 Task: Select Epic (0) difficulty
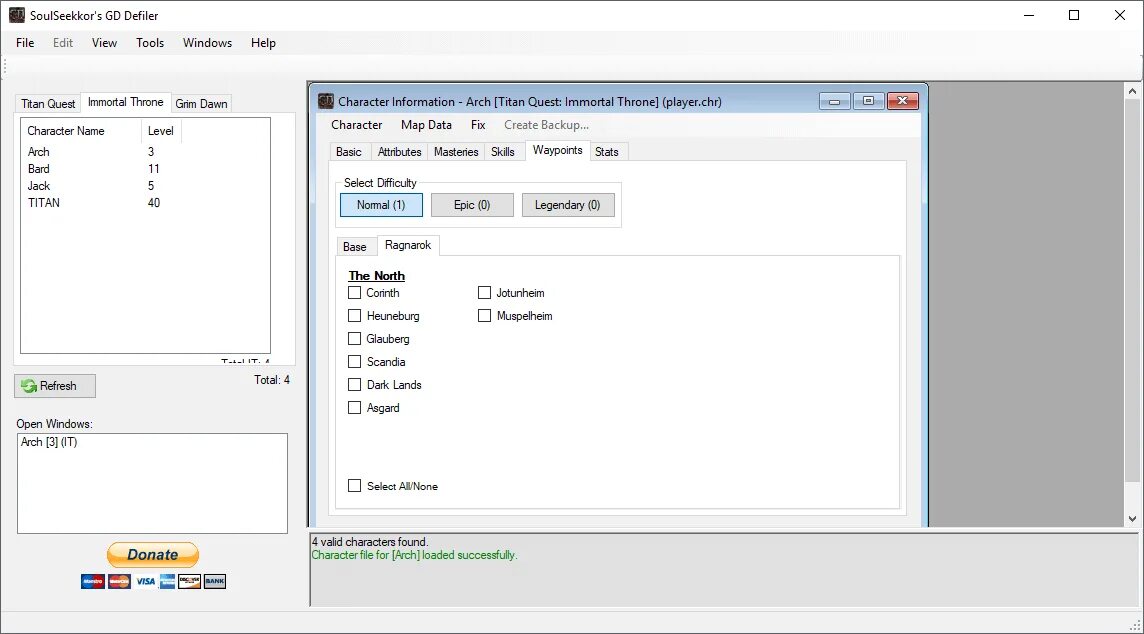(472, 205)
